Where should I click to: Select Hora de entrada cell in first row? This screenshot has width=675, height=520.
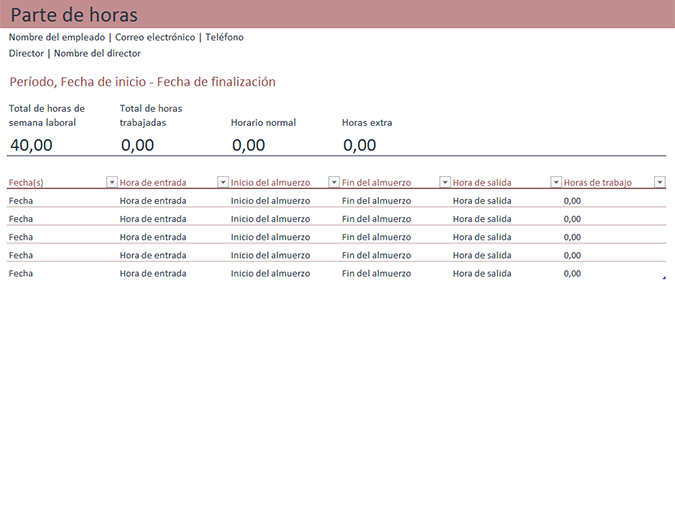click(153, 201)
